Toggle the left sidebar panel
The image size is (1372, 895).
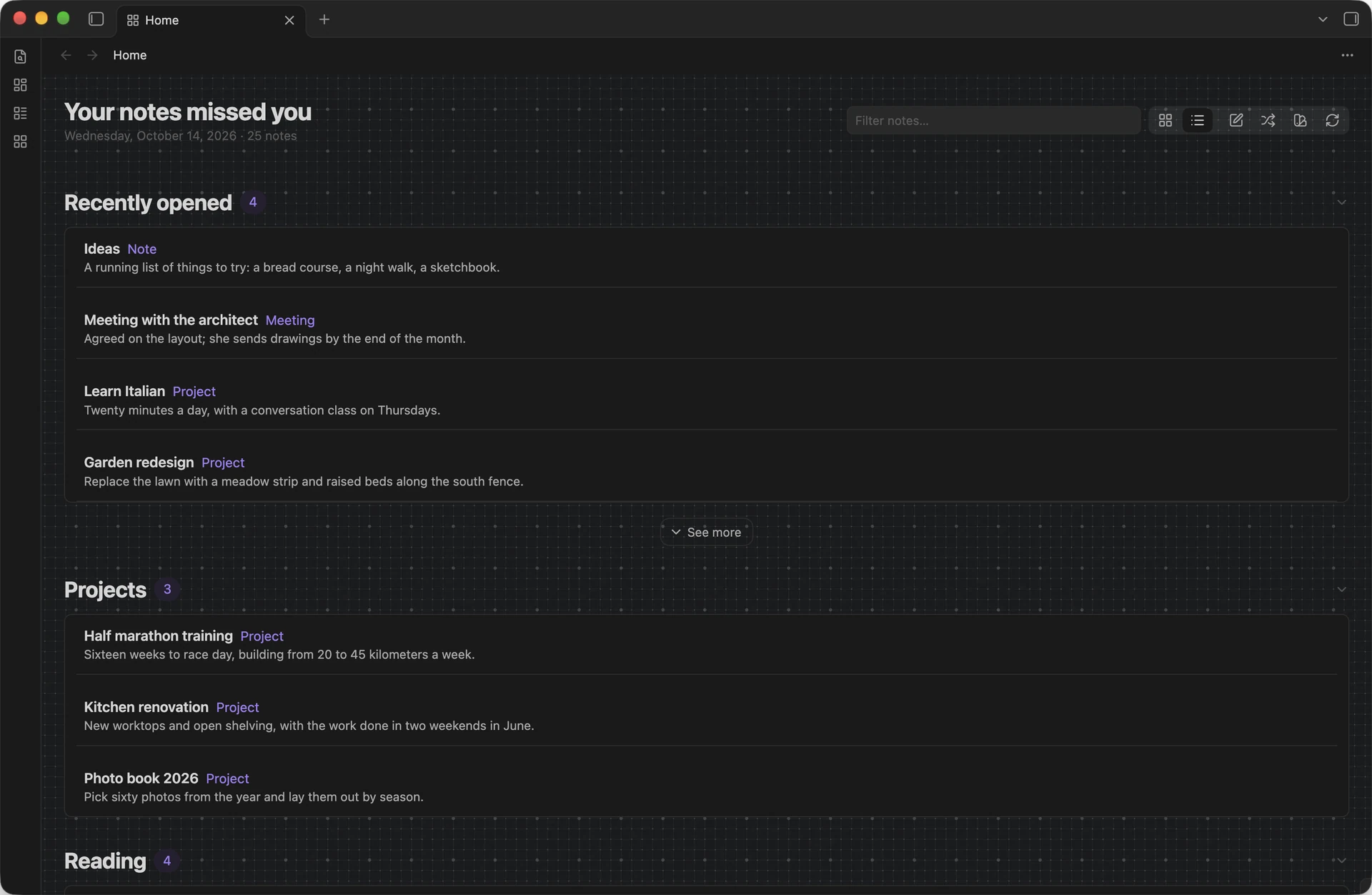(96, 19)
